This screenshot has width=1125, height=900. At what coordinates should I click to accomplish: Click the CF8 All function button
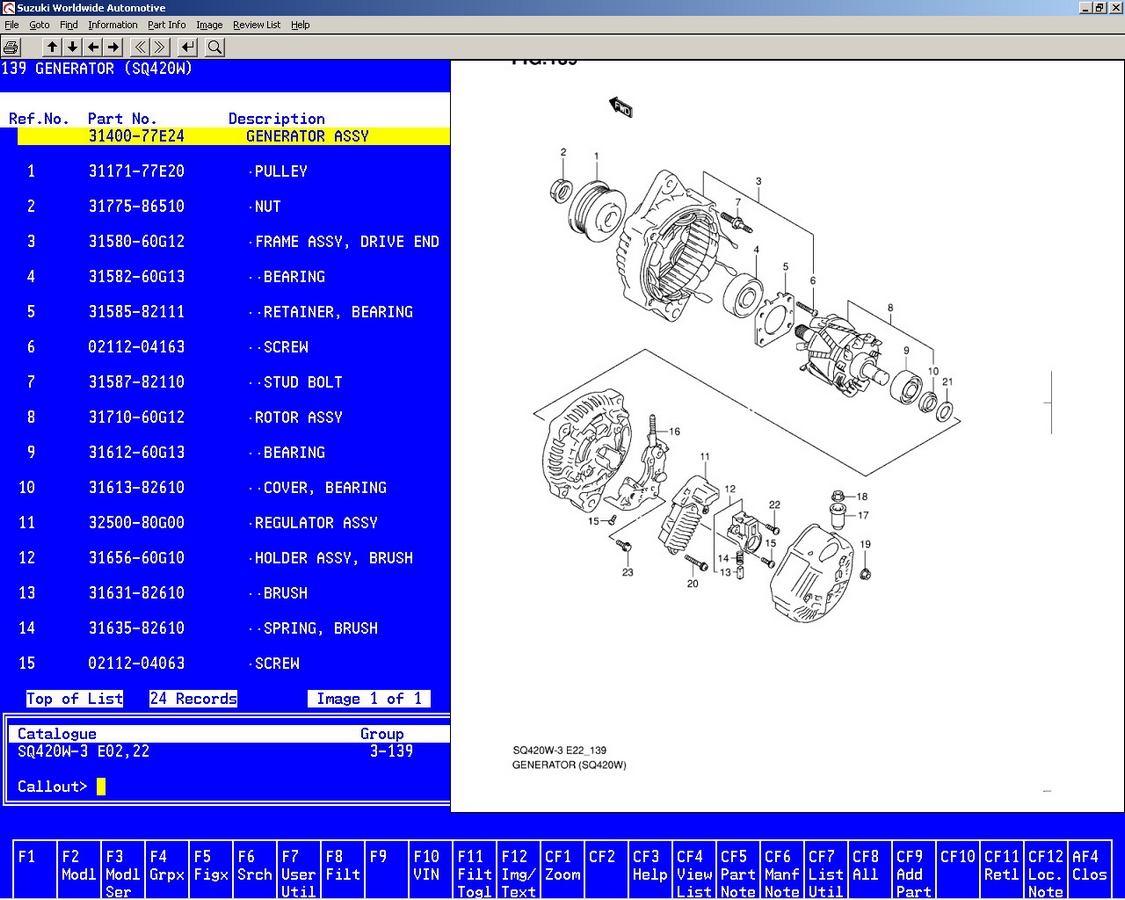tap(869, 870)
